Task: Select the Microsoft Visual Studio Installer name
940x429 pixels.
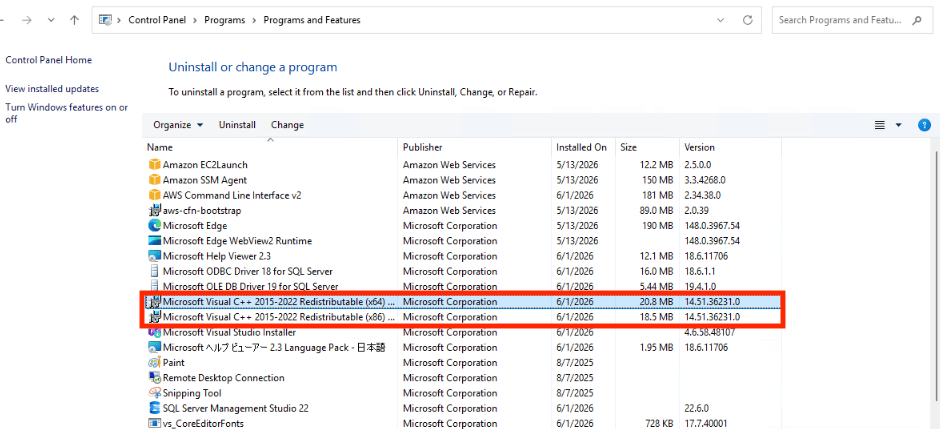Action: point(229,332)
